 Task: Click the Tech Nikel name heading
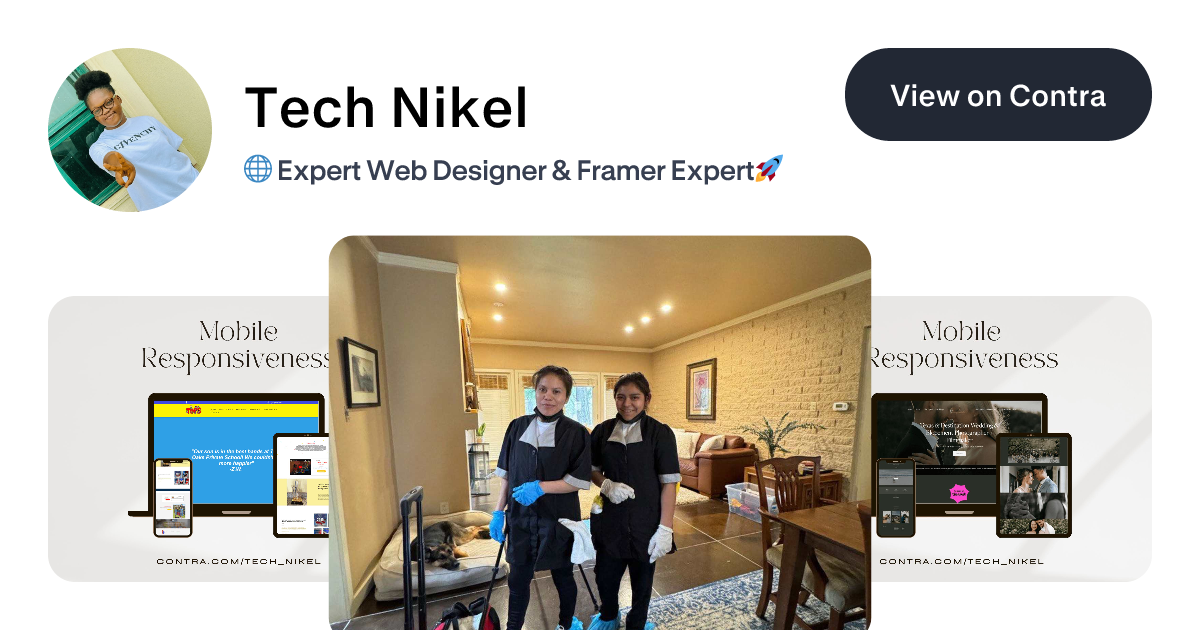coord(386,108)
